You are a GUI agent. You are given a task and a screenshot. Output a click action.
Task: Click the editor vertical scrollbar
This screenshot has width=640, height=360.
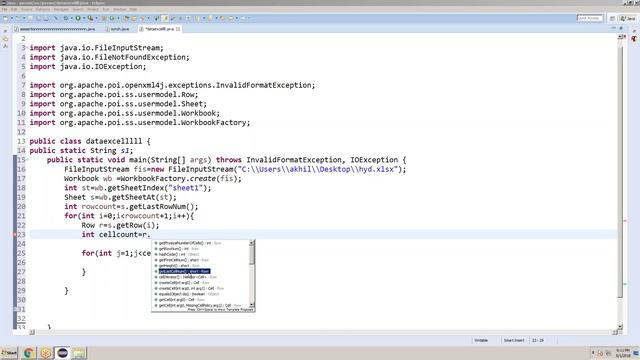tap(620, 171)
